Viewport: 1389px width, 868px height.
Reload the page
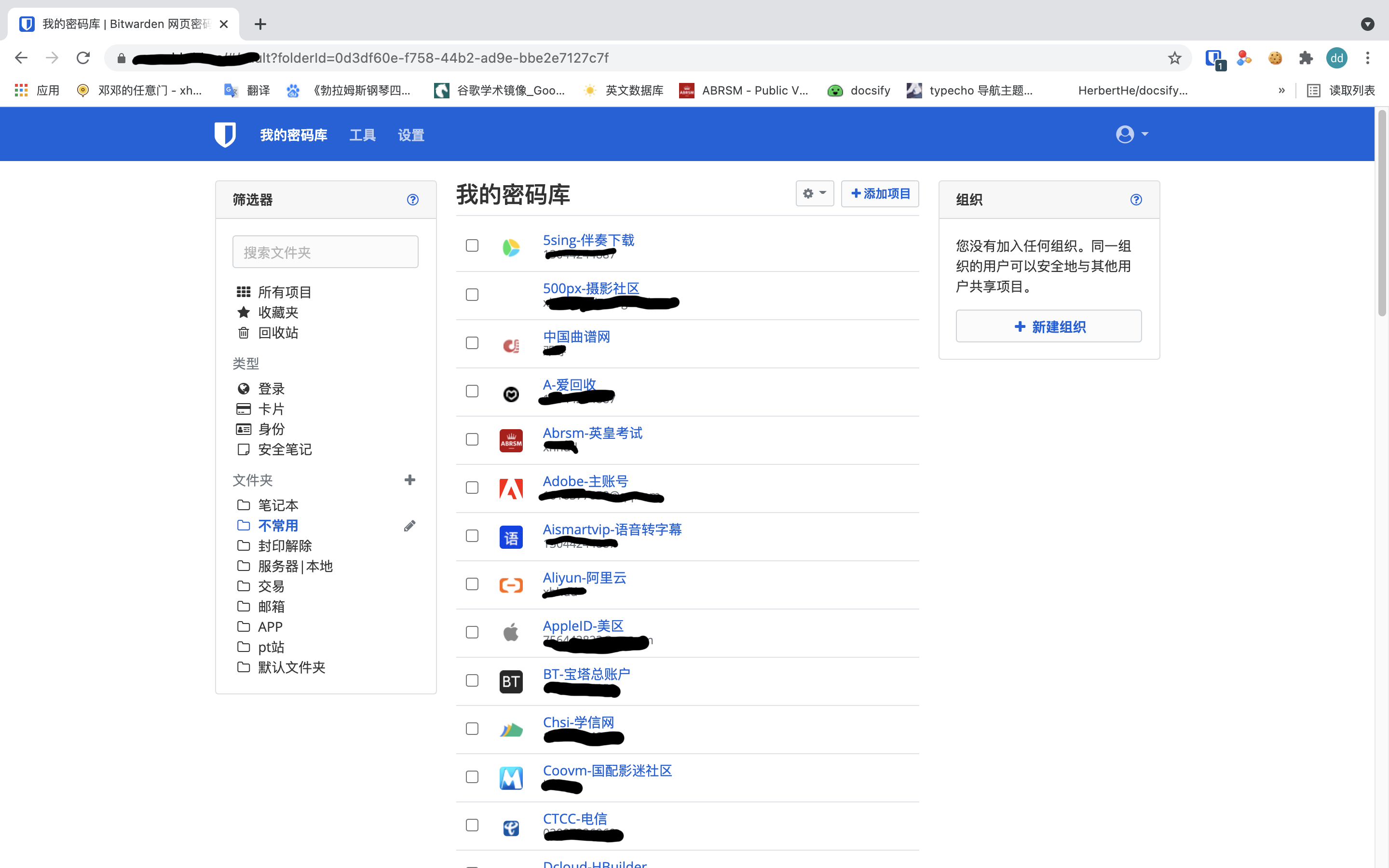pyautogui.click(x=83, y=58)
